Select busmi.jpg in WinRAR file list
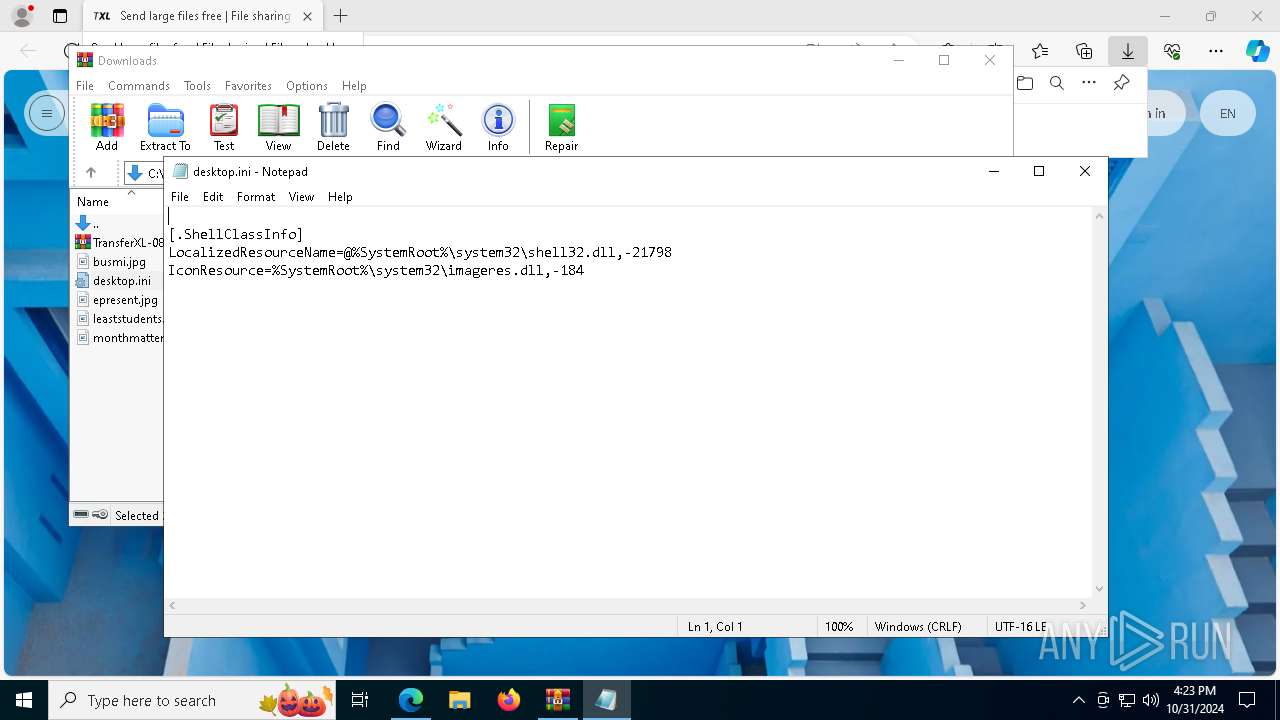Viewport: 1280px width, 720px height. (119, 262)
